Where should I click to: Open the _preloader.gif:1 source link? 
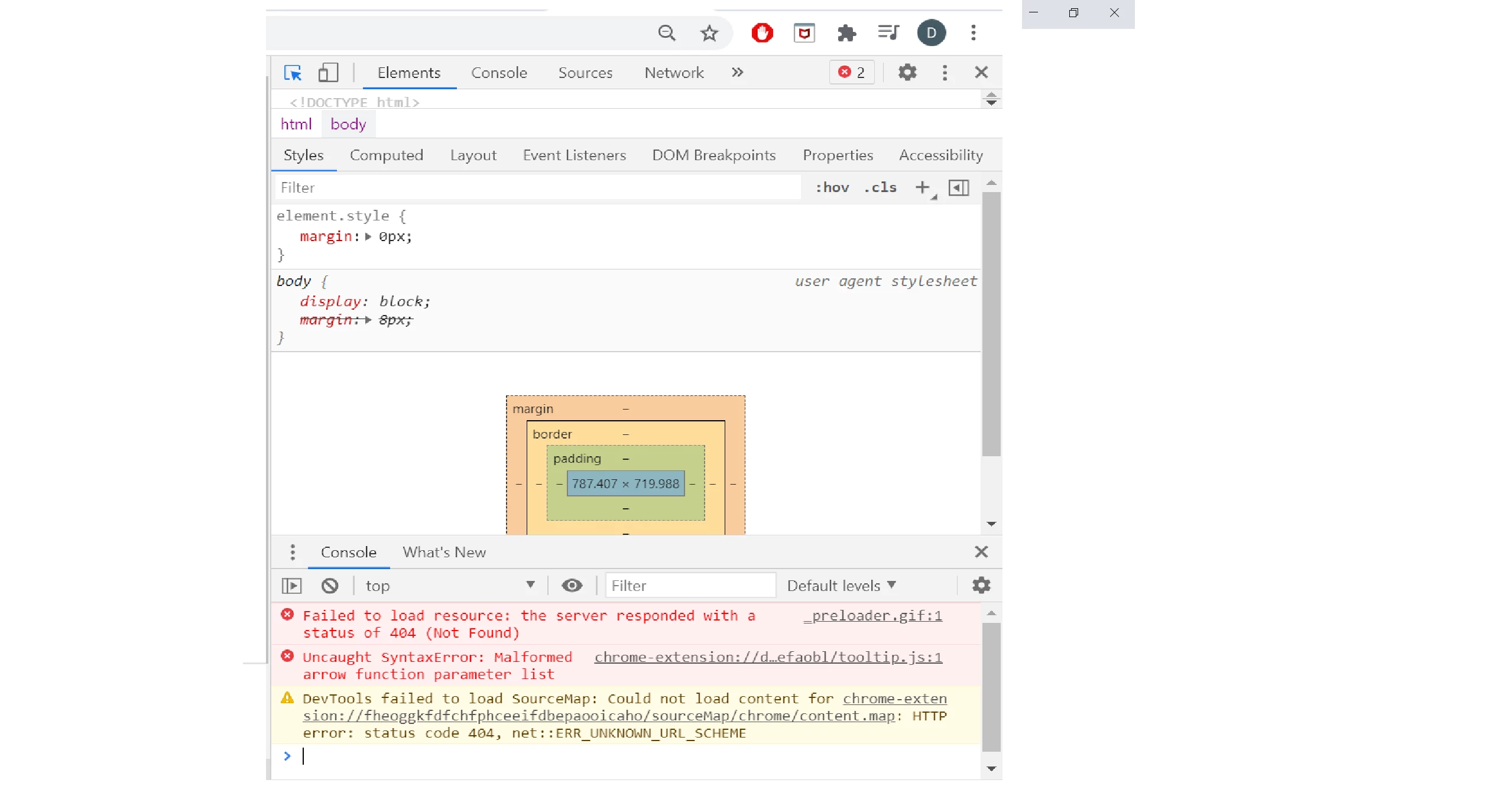coord(872,616)
